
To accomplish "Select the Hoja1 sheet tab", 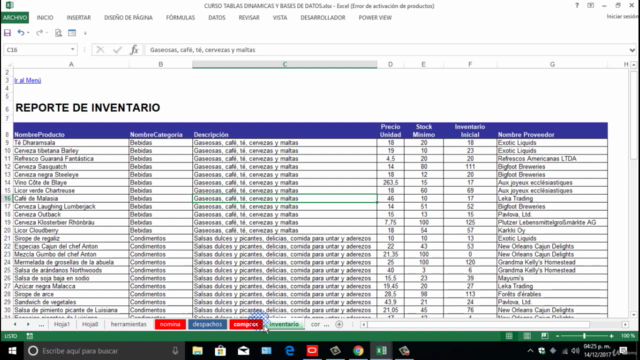I will pos(62,324).
